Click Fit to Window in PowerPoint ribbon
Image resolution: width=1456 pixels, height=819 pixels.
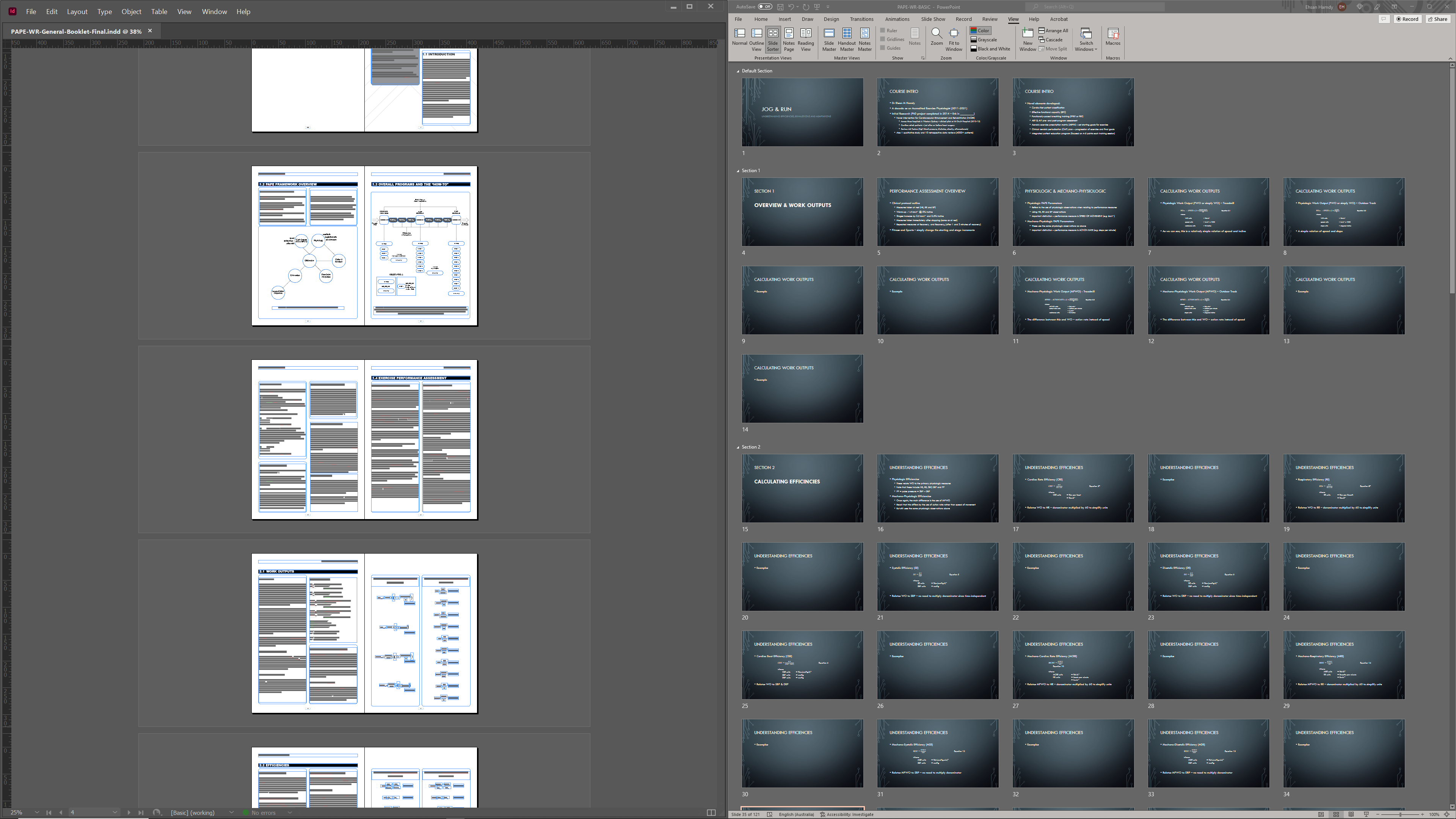pyautogui.click(x=954, y=39)
